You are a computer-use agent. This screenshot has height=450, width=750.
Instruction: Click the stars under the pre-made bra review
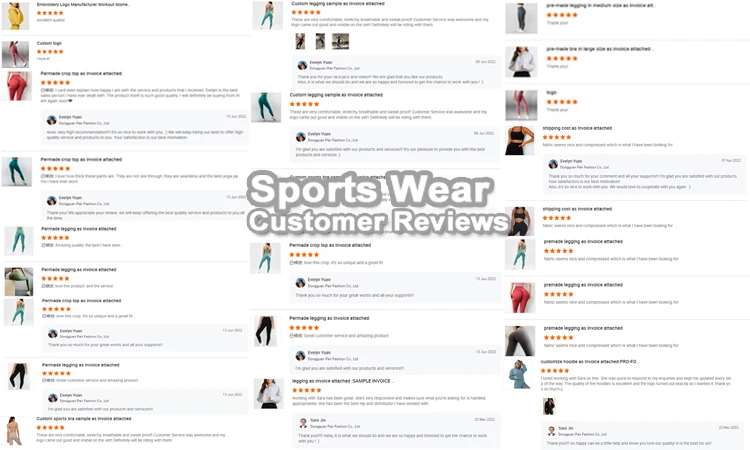[562, 58]
